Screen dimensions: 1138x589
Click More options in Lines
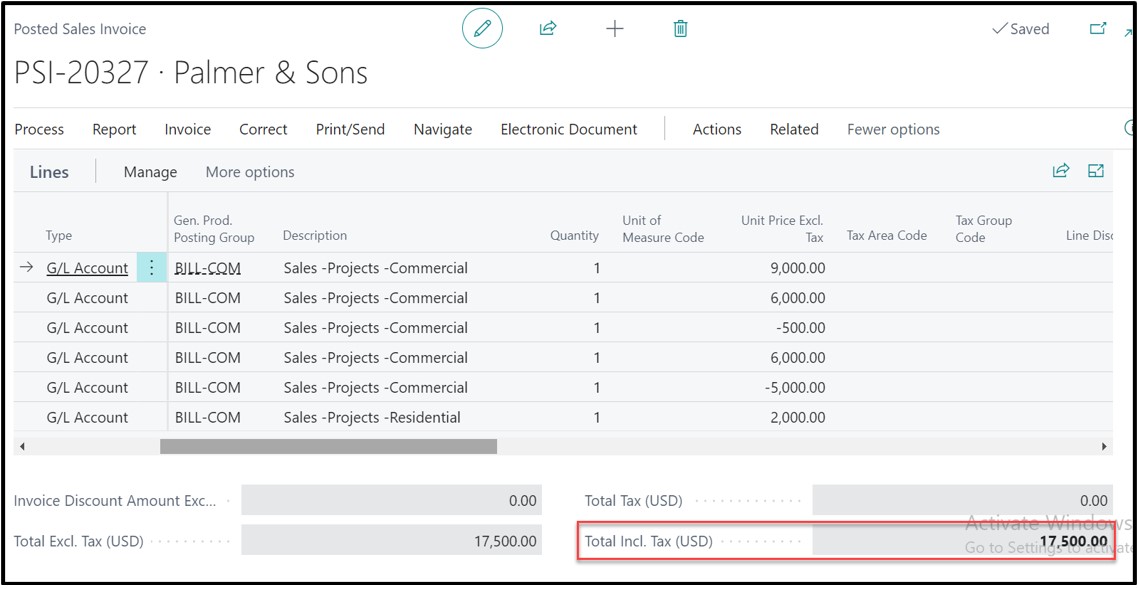click(x=250, y=172)
